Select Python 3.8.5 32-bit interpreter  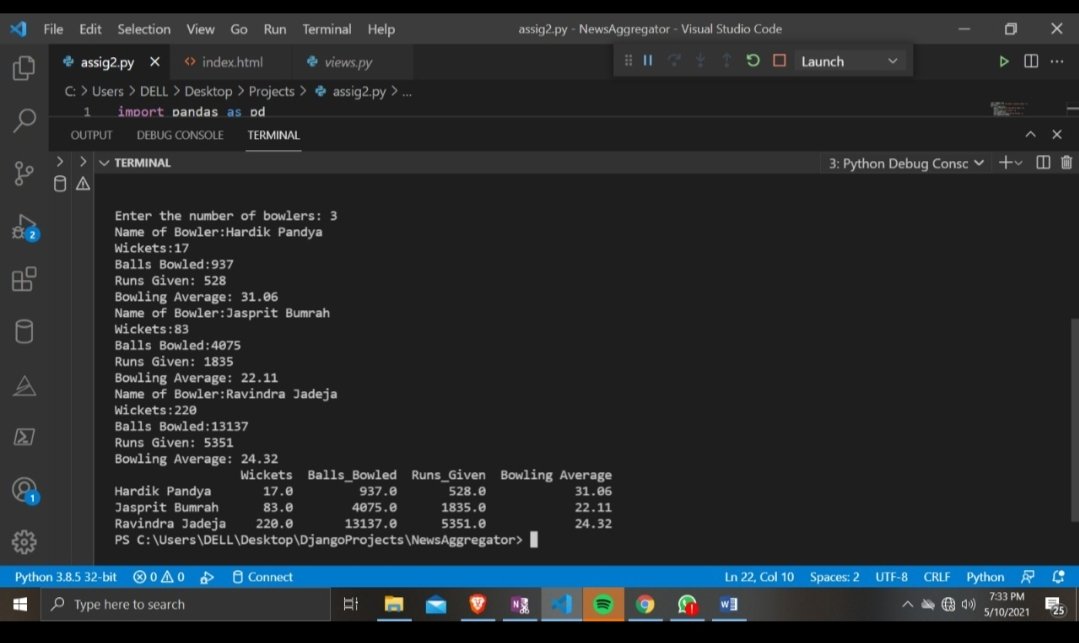pyautogui.click(x=65, y=577)
